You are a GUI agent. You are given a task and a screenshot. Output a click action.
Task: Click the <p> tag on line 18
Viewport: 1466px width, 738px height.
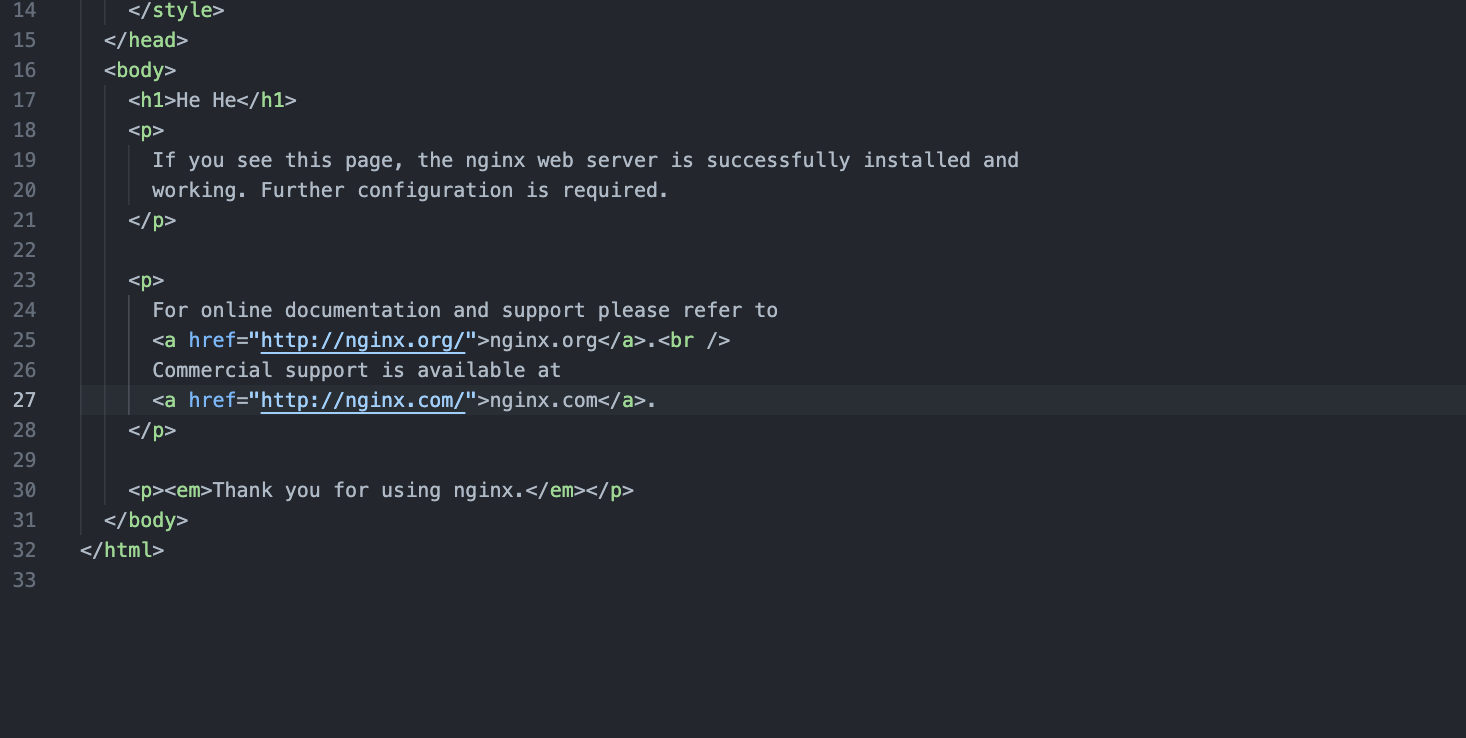pos(146,130)
